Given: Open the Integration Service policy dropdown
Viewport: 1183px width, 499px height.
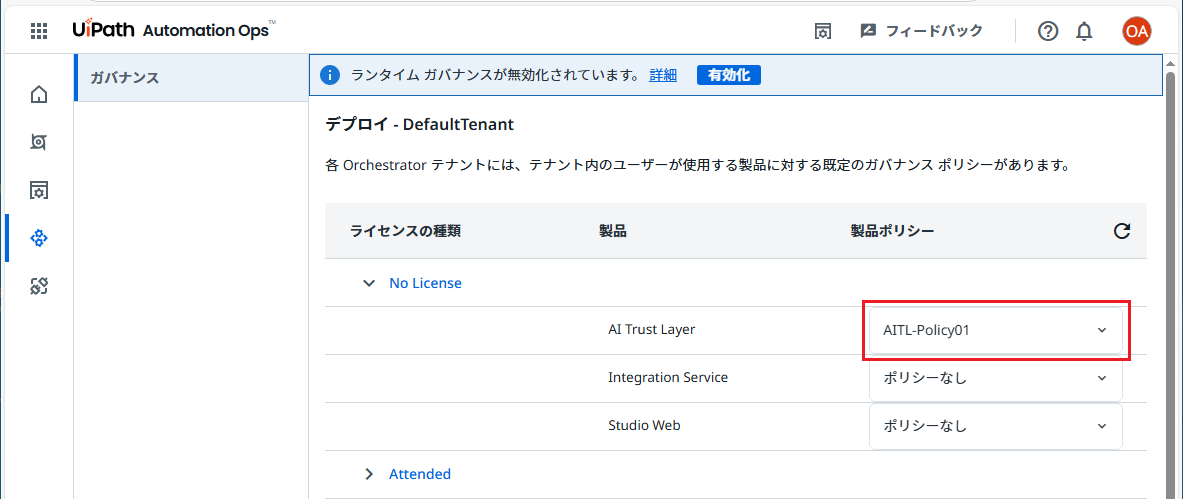Looking at the screenshot, I should 996,378.
